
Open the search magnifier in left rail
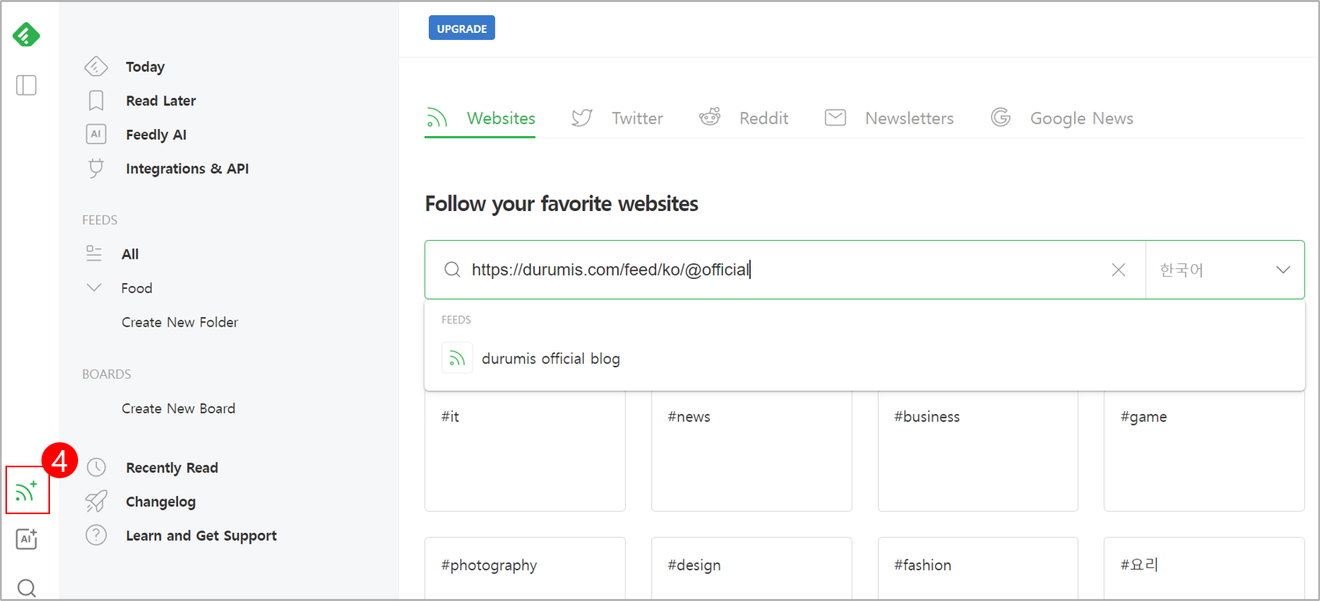coord(27,588)
